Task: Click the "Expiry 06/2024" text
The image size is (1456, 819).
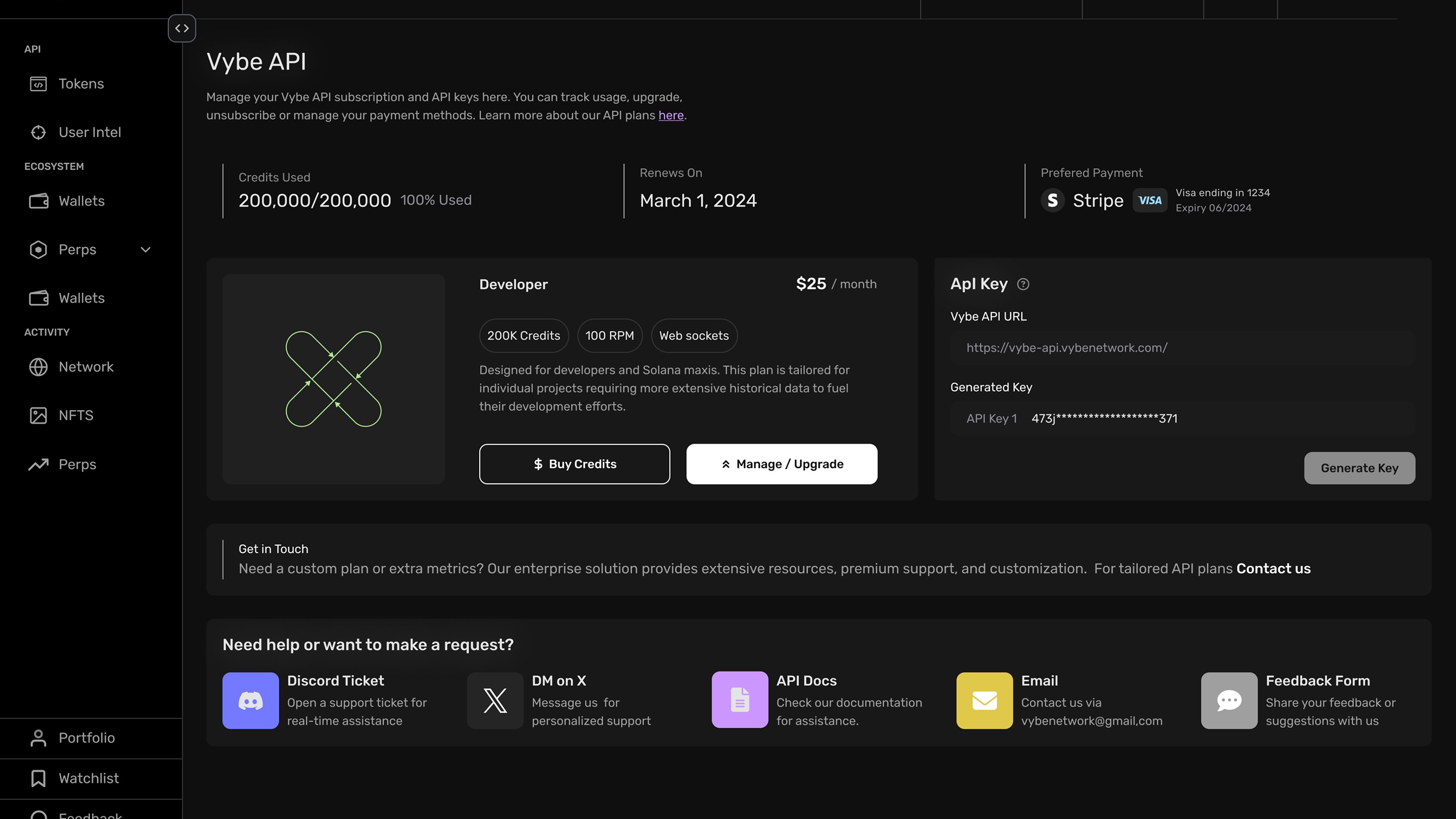Action: click(x=1213, y=208)
